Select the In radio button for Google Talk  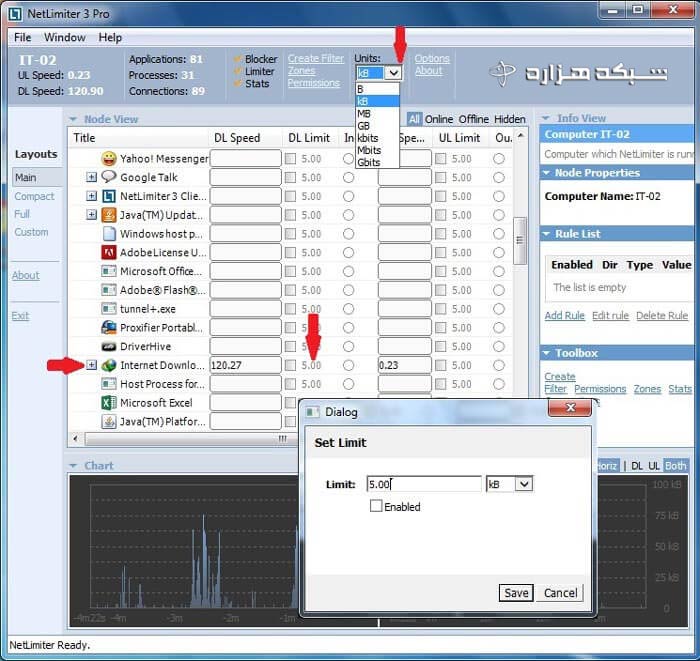pyautogui.click(x=348, y=177)
